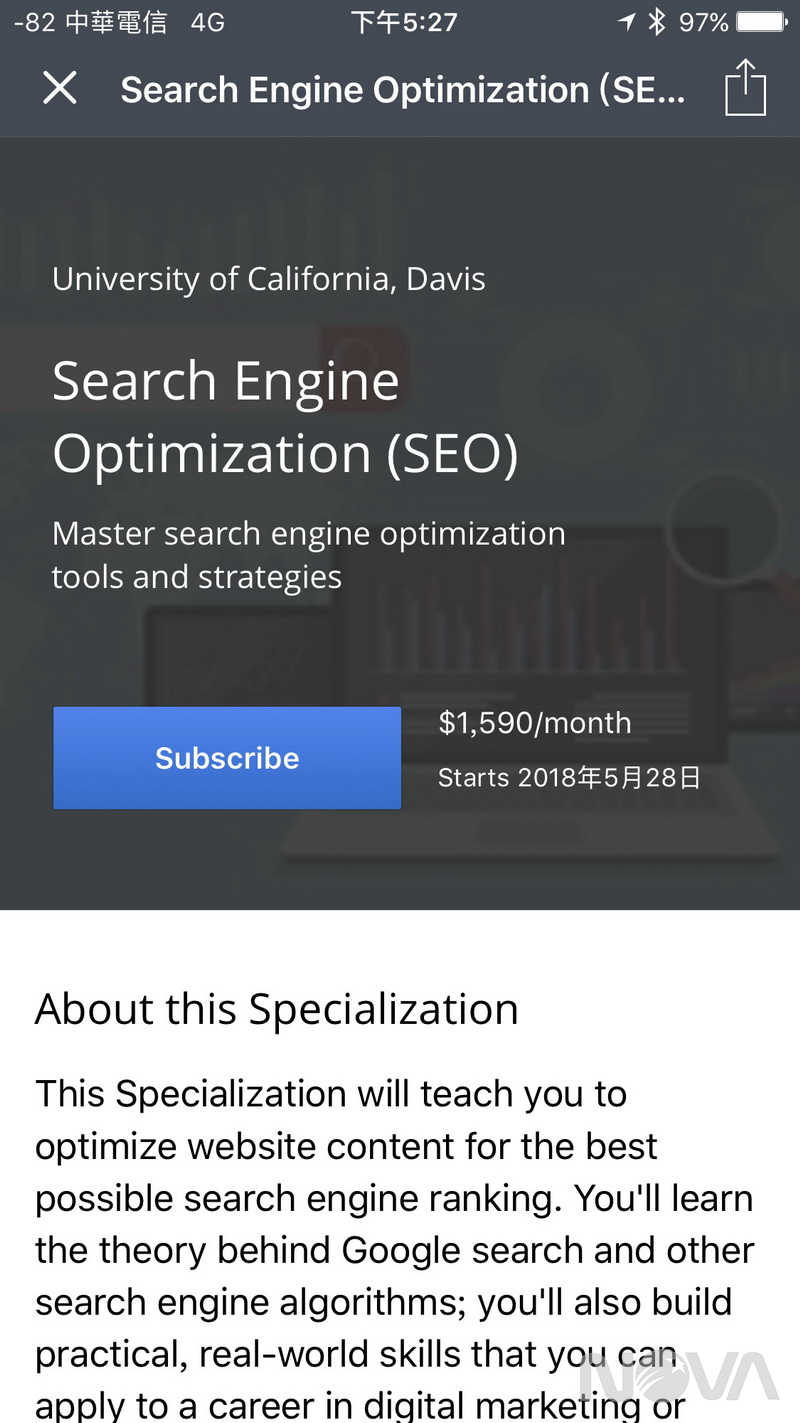Viewport: 800px width, 1423px height.
Task: Tap the University of California, Davis label
Action: click(269, 279)
